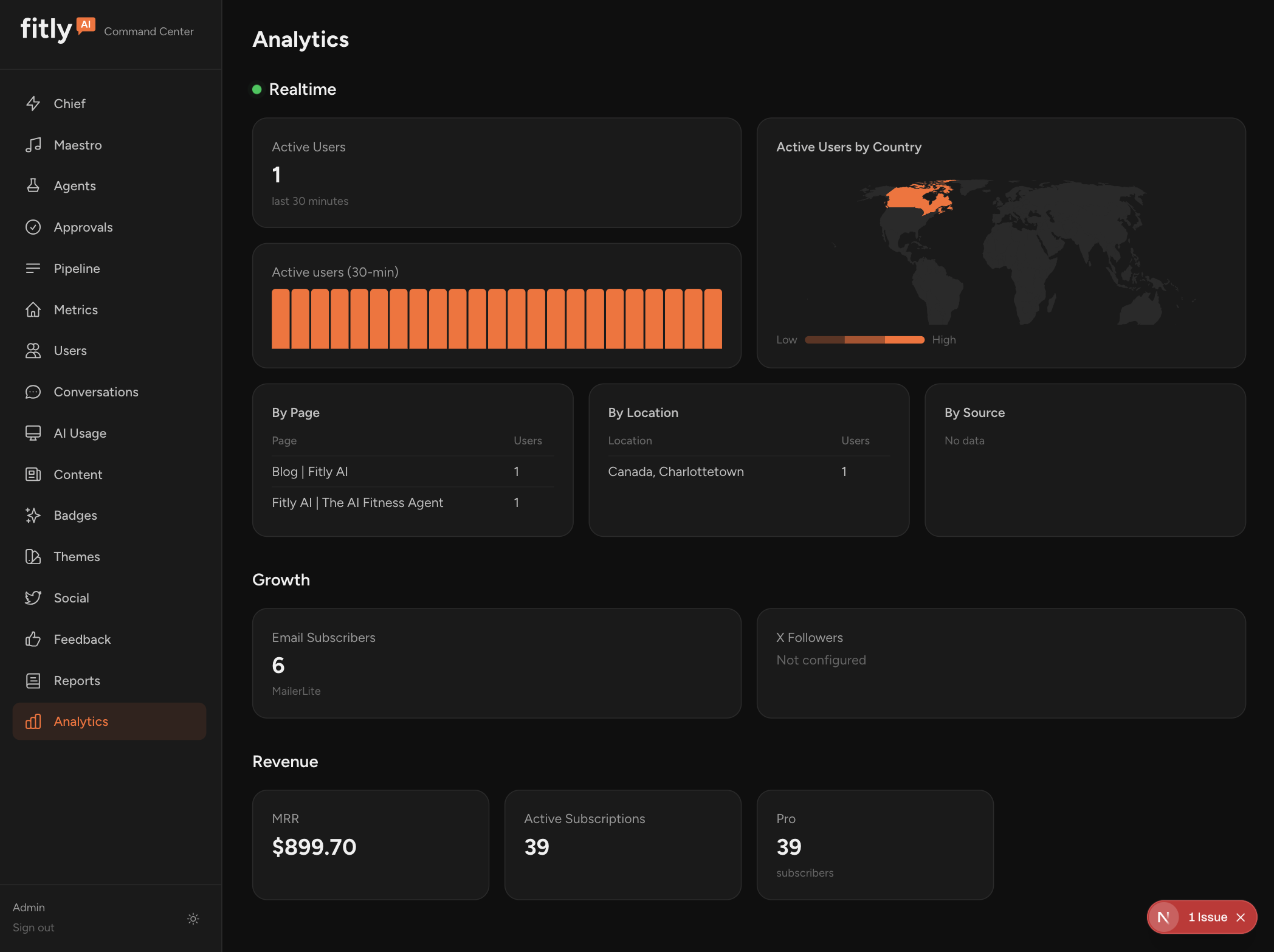Select the Badges sparkle icon
The width and height of the screenshot is (1274, 952).
pos(34,515)
